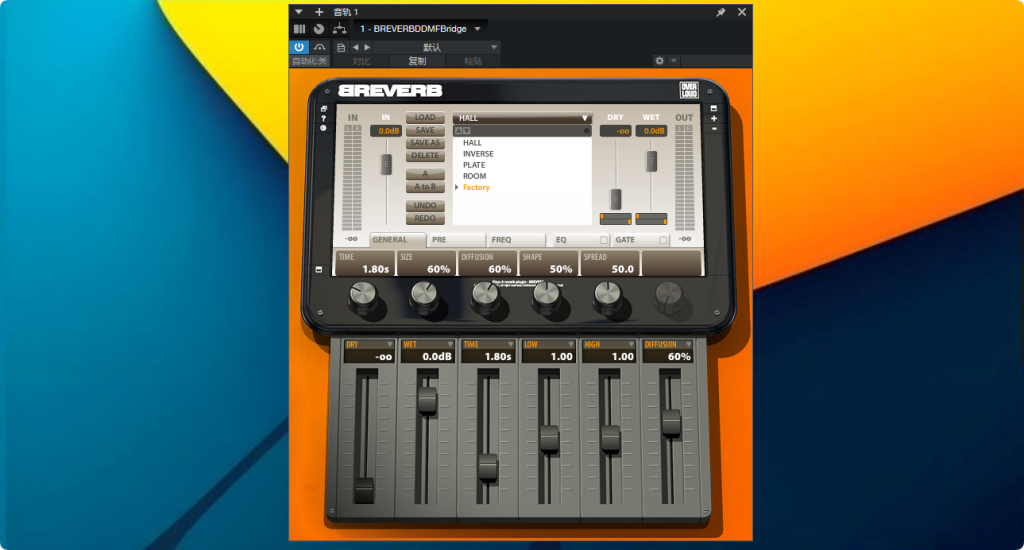Click the LOAD preset button
Viewport: 1024px width, 550px height.
click(x=425, y=118)
